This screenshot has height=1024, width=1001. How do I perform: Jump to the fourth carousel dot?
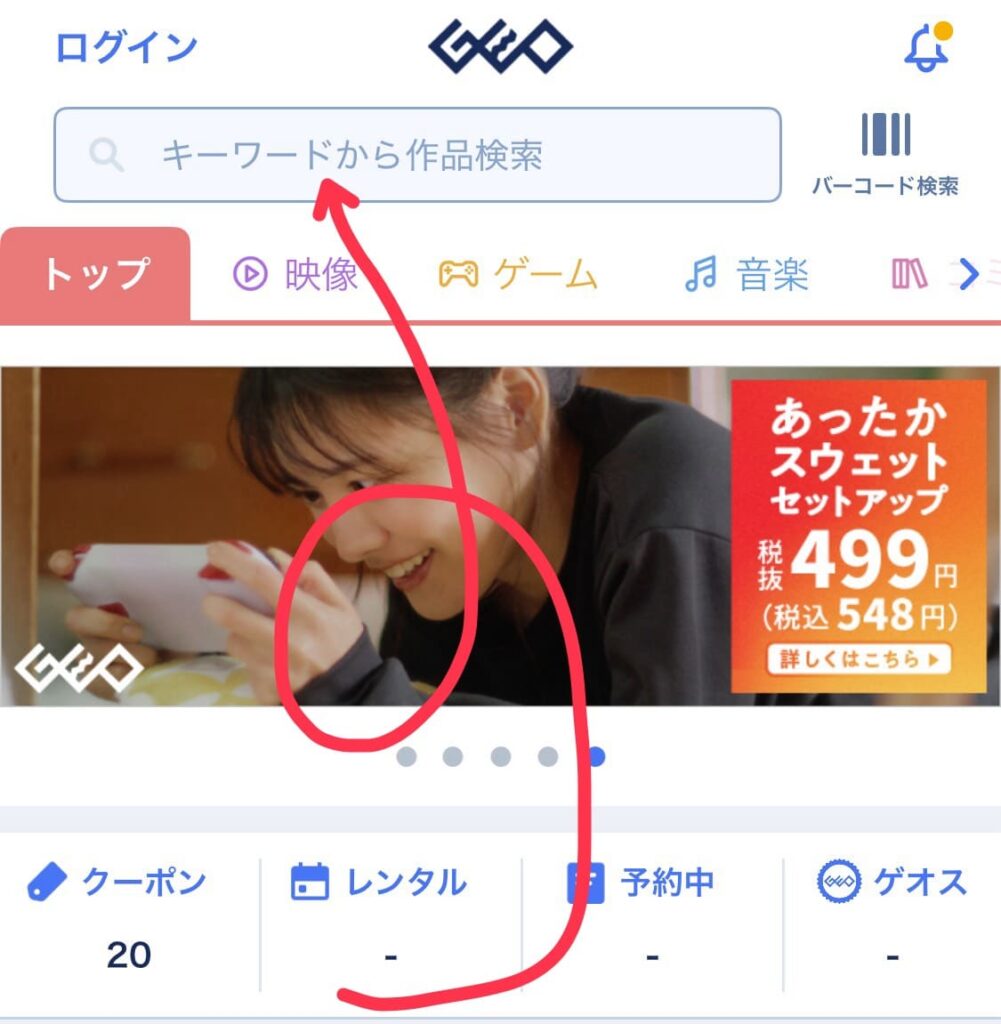pos(547,757)
